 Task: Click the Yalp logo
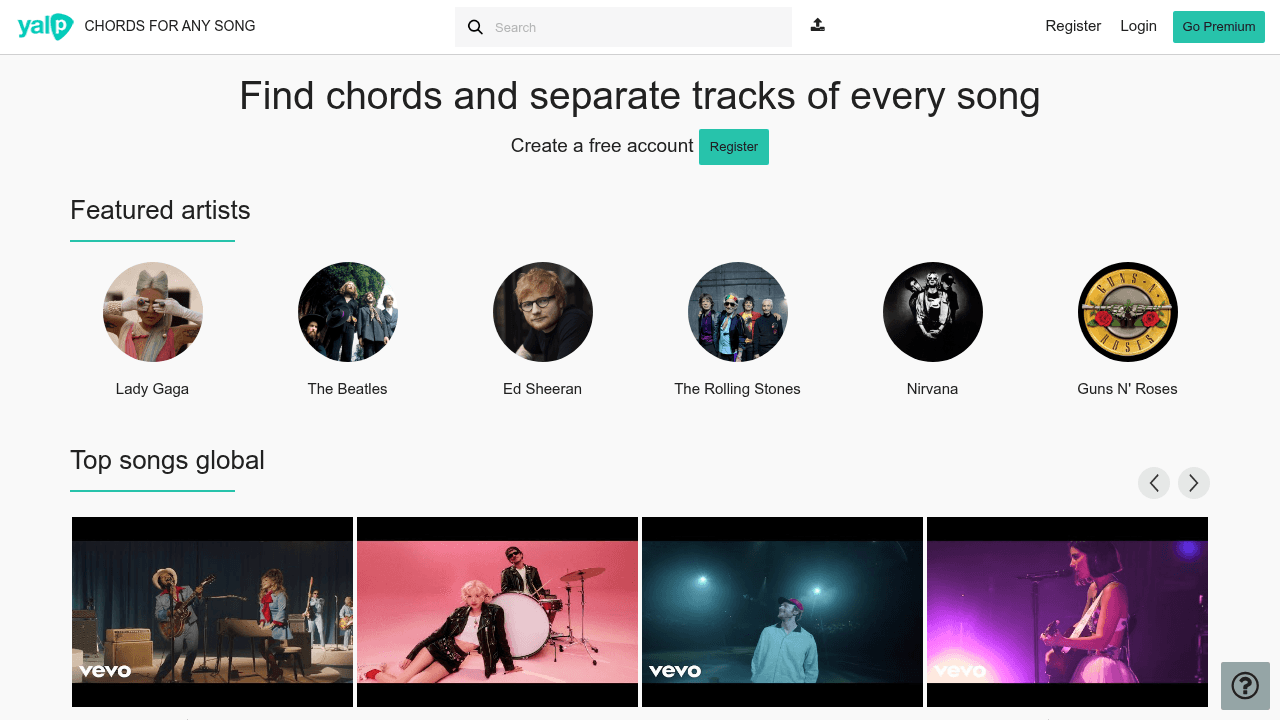(x=45, y=26)
